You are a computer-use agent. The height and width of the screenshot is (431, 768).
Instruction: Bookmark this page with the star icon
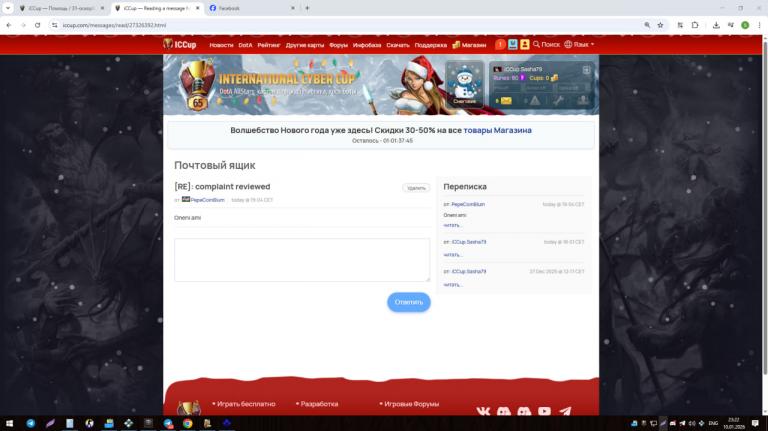pos(660,25)
